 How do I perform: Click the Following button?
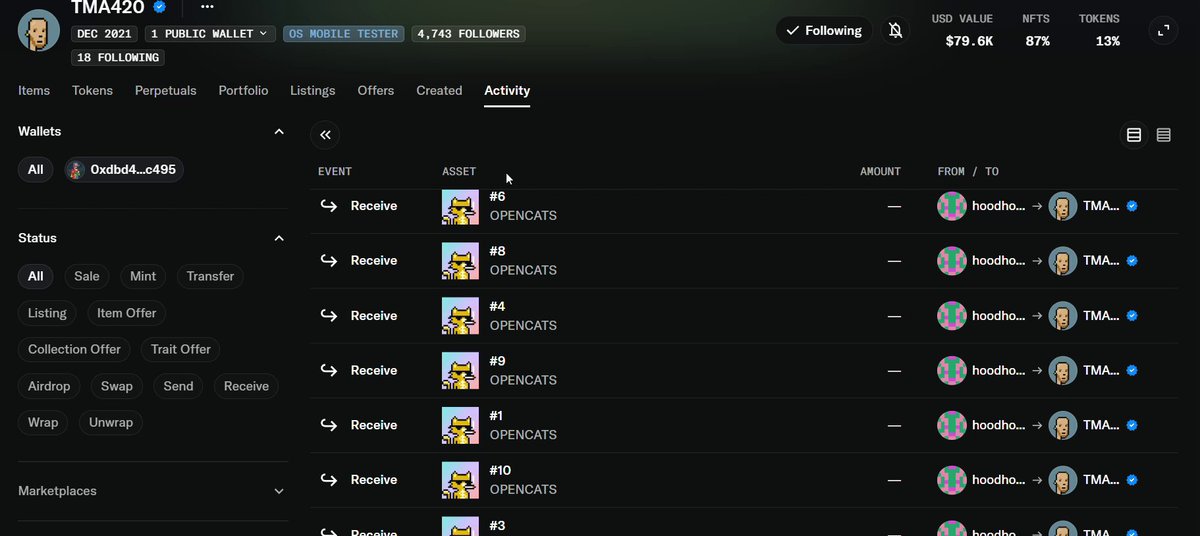(824, 31)
